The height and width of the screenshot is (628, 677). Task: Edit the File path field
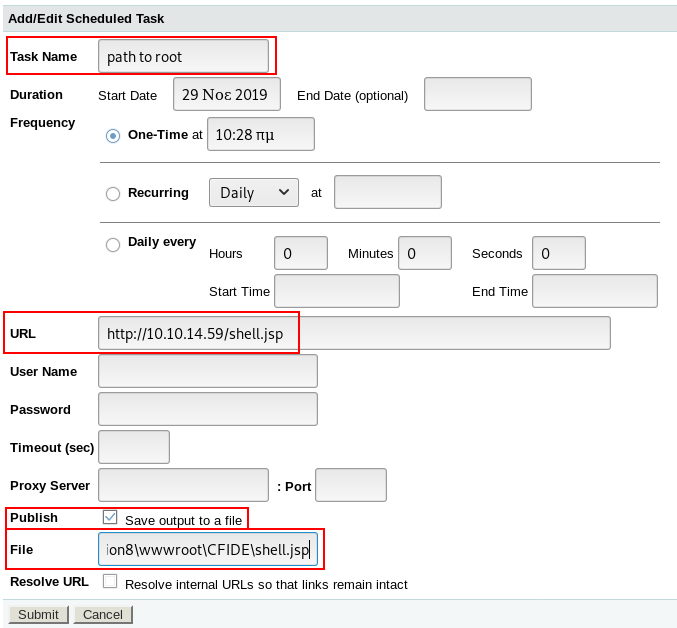(208, 549)
